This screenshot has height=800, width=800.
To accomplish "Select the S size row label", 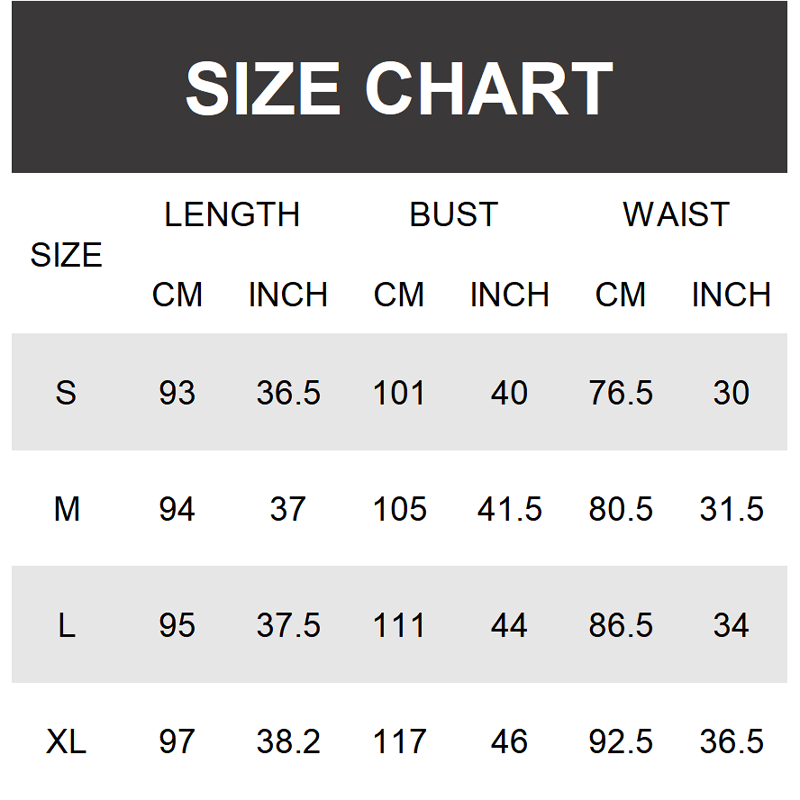I will (x=66, y=393).
